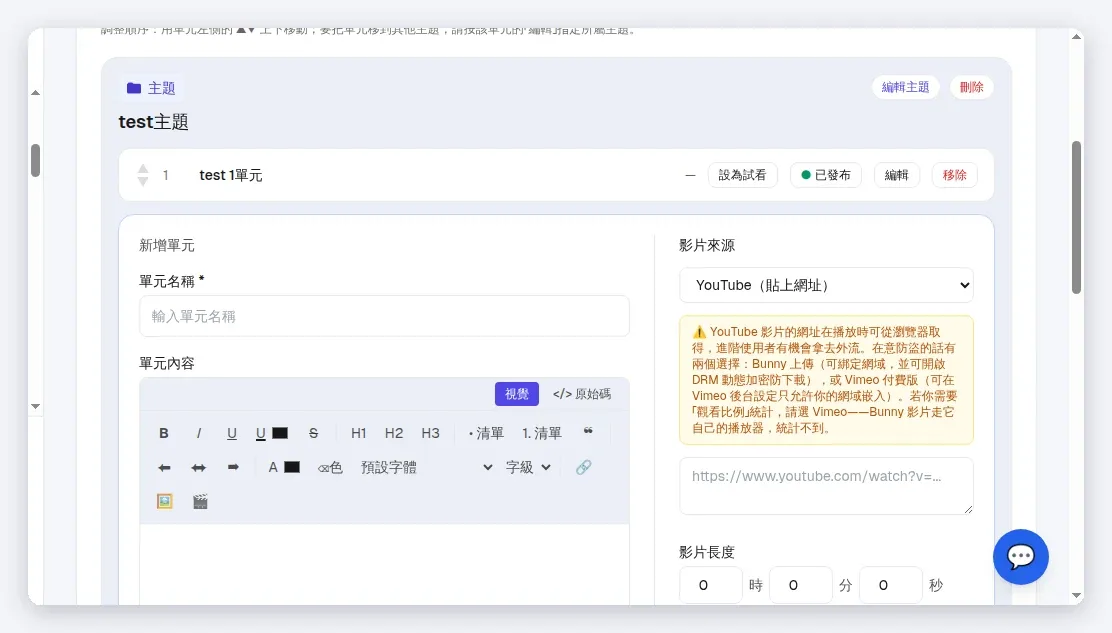Click 移除 for test 1單元

point(955,175)
